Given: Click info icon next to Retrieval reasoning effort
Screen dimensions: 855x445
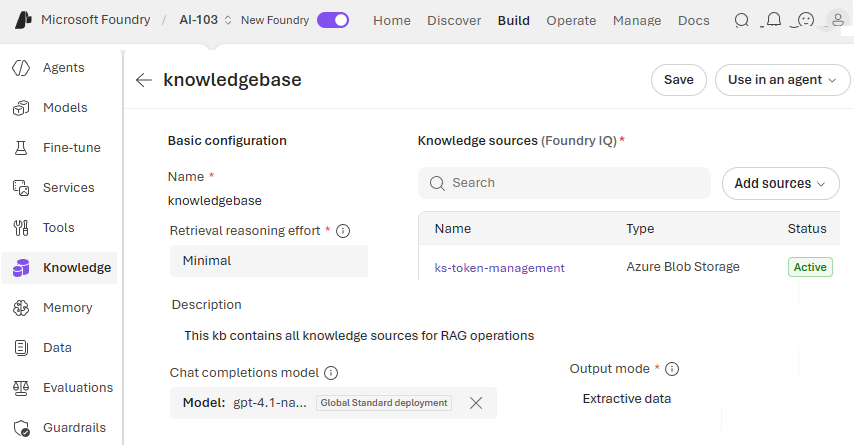Looking at the screenshot, I should click(x=343, y=231).
